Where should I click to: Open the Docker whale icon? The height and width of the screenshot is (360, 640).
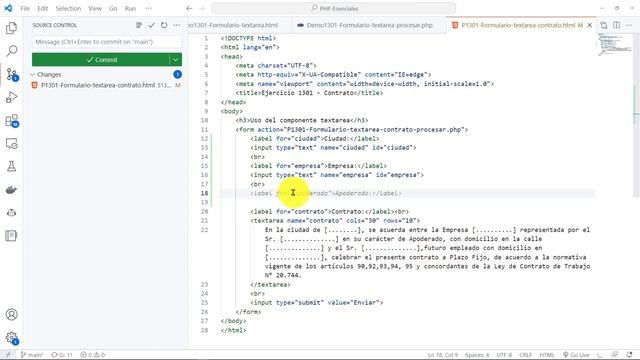(x=11, y=189)
